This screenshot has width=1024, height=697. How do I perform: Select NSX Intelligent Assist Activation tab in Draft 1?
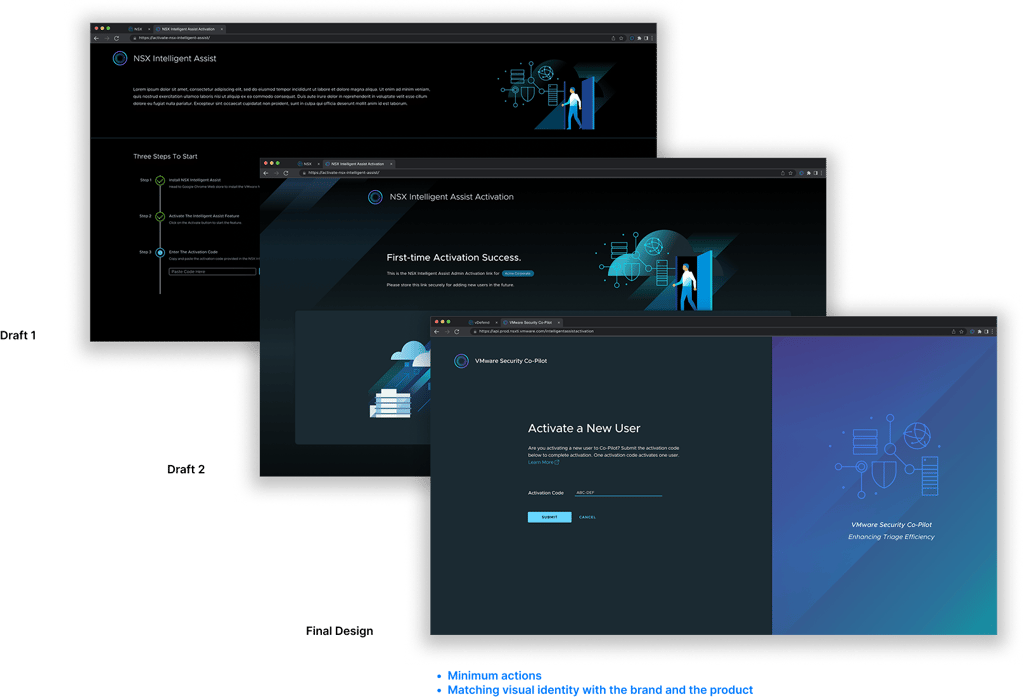[188, 29]
